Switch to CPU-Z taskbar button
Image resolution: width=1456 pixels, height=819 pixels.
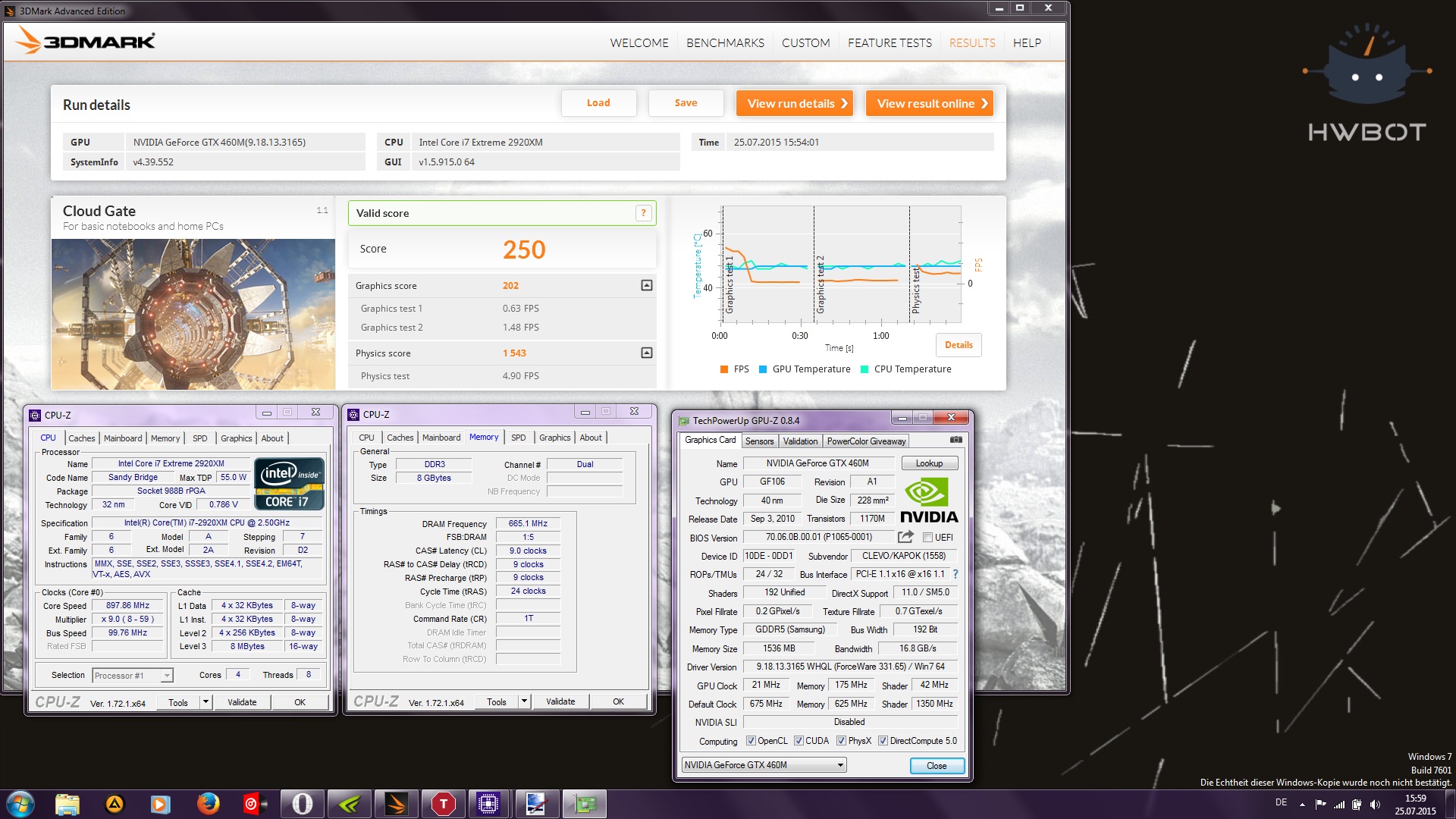(488, 804)
